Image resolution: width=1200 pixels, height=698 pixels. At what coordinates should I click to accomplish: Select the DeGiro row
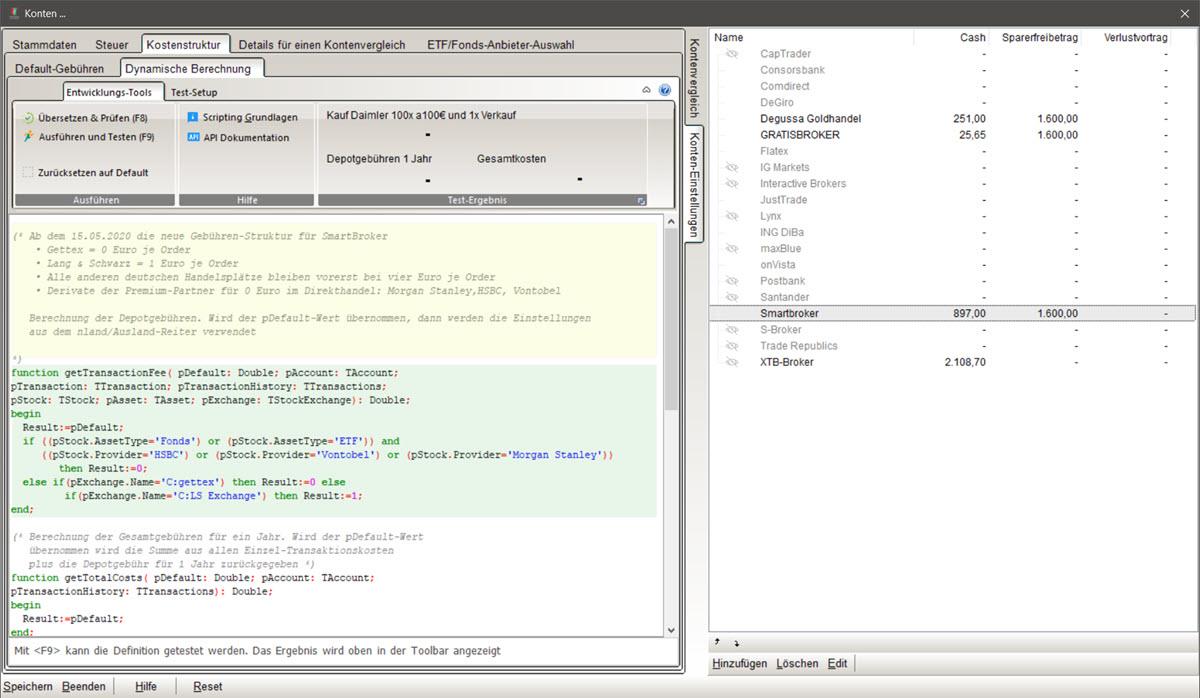coord(952,103)
